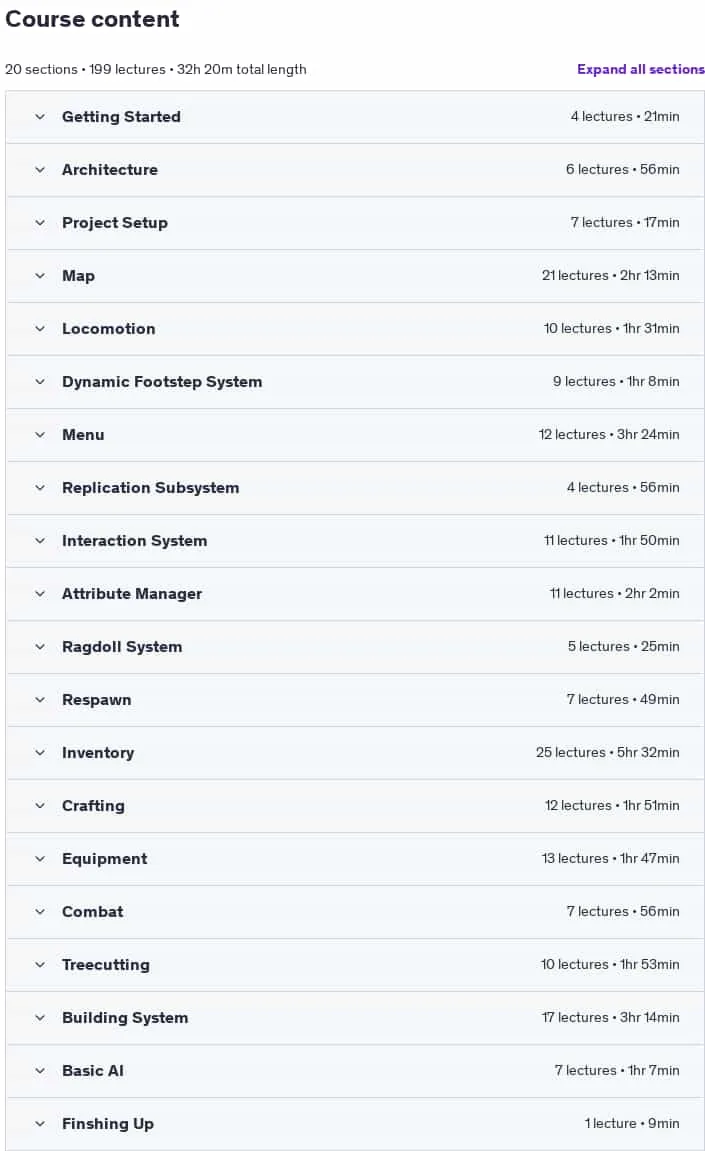705x1151 pixels.
Task: Toggle the Locomotion section chevron
Action: point(40,329)
